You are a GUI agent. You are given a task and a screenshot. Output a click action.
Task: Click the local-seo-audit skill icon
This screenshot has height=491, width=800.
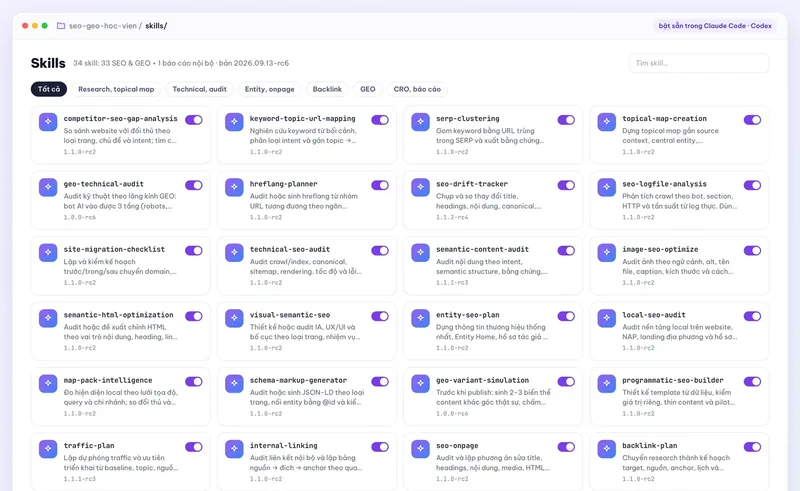(x=607, y=318)
